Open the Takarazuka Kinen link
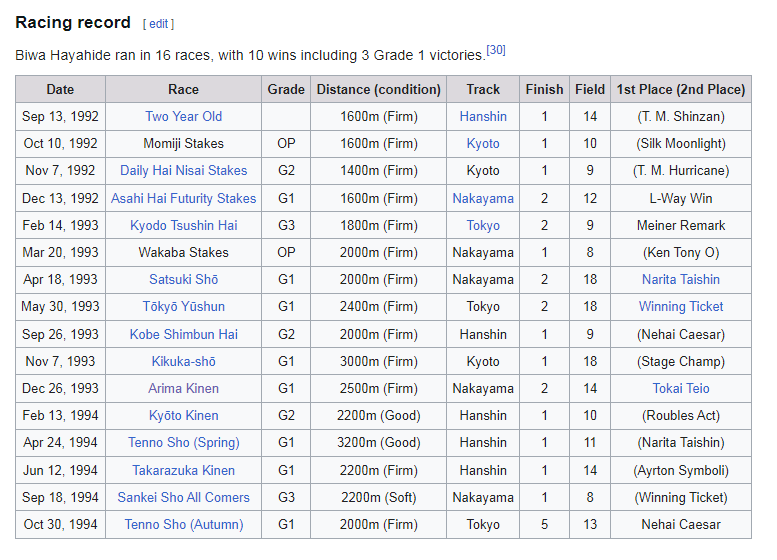 (183, 470)
